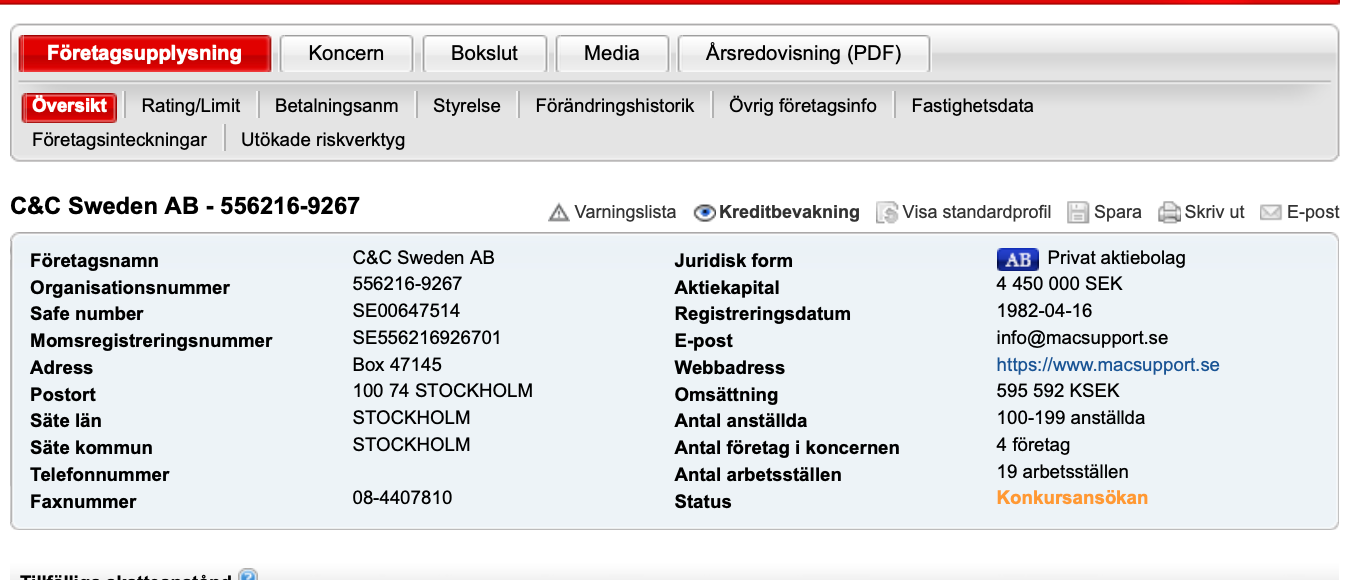Click the Kreditbevakning link text
1348x580 pixels.
click(x=790, y=212)
